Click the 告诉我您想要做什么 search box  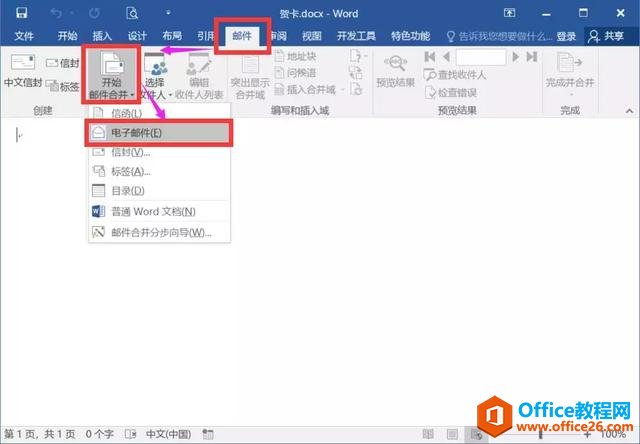pyautogui.click(x=499, y=37)
